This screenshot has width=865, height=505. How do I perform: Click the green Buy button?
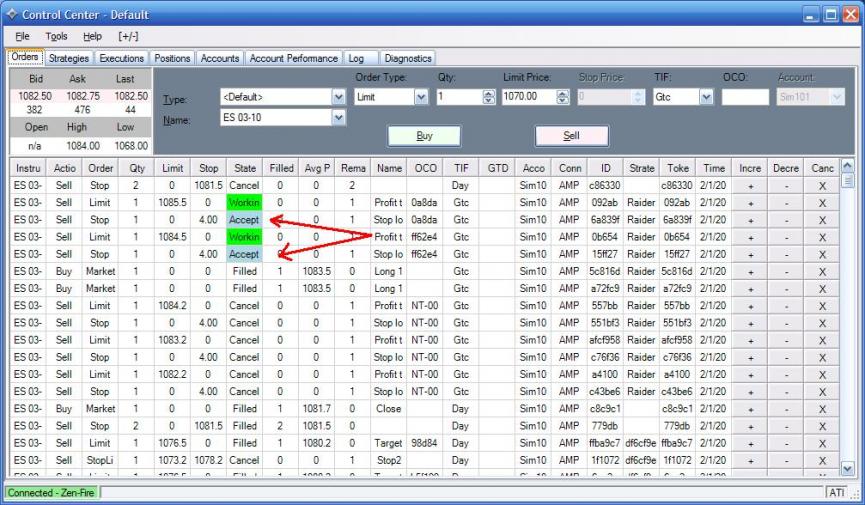tap(424, 136)
